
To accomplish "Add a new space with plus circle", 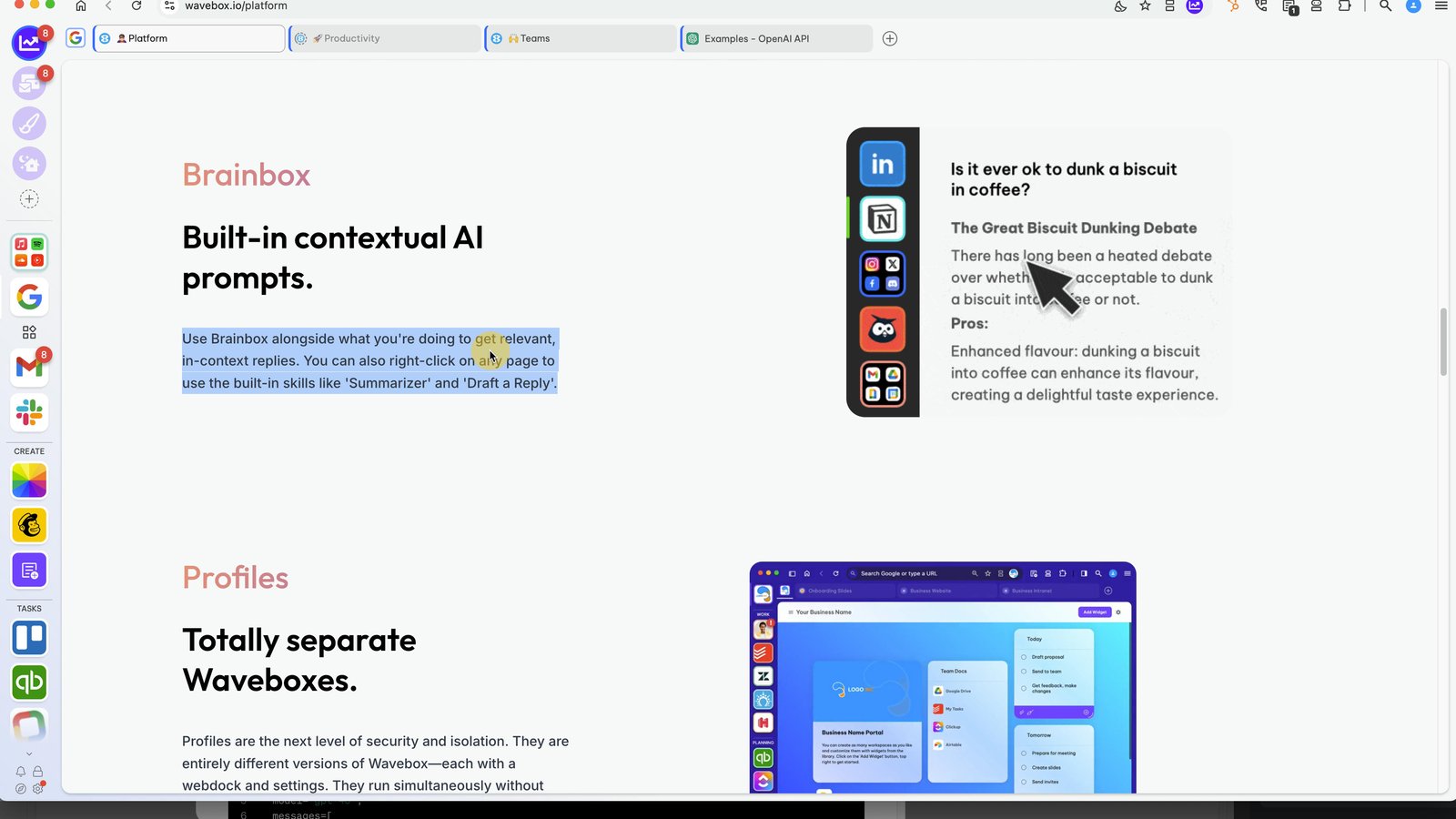I will 29,199.
